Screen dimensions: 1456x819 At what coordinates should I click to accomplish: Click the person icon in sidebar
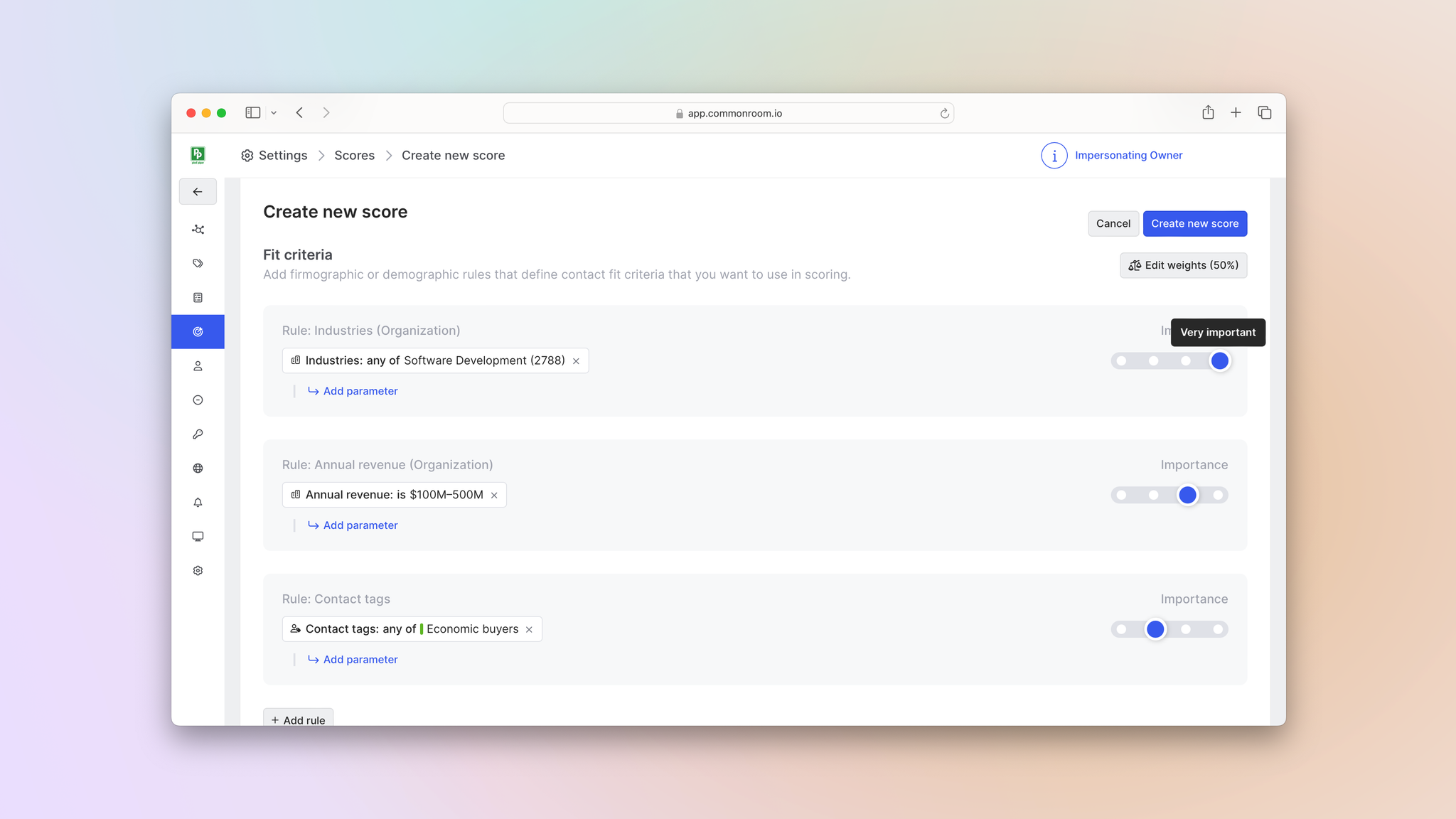coord(198,366)
